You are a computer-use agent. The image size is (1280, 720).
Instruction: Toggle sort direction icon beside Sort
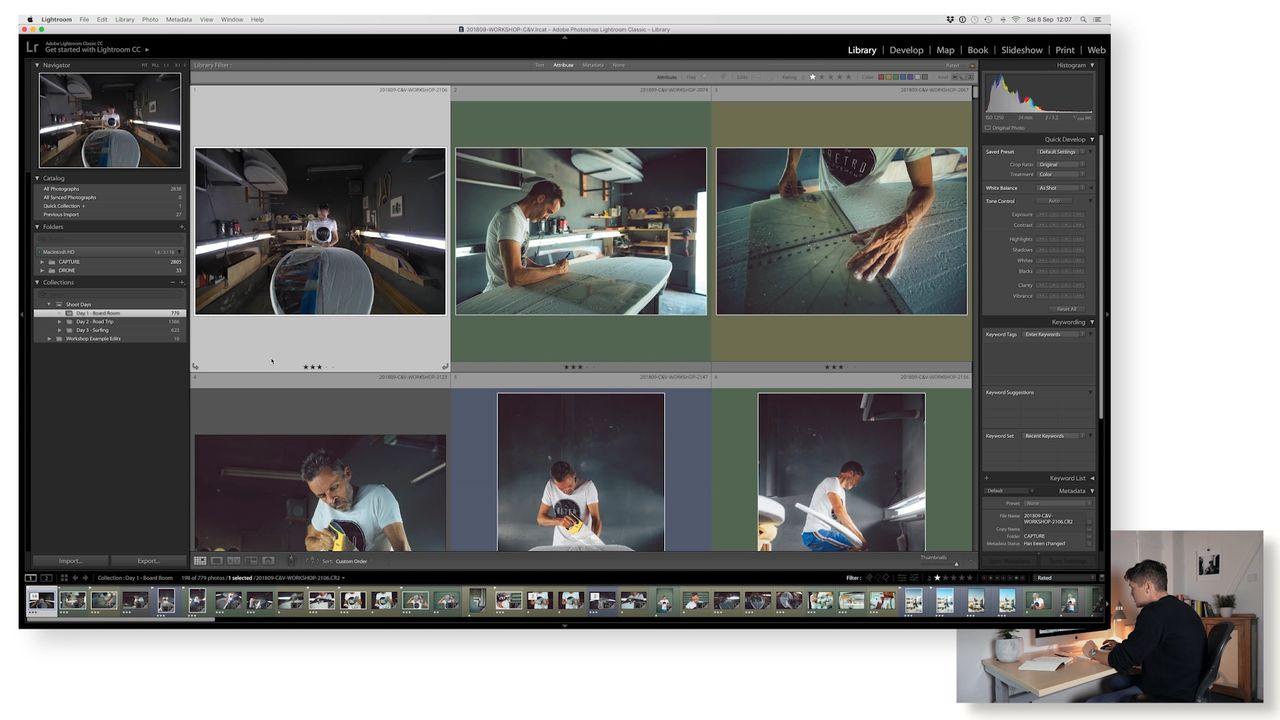(312, 561)
